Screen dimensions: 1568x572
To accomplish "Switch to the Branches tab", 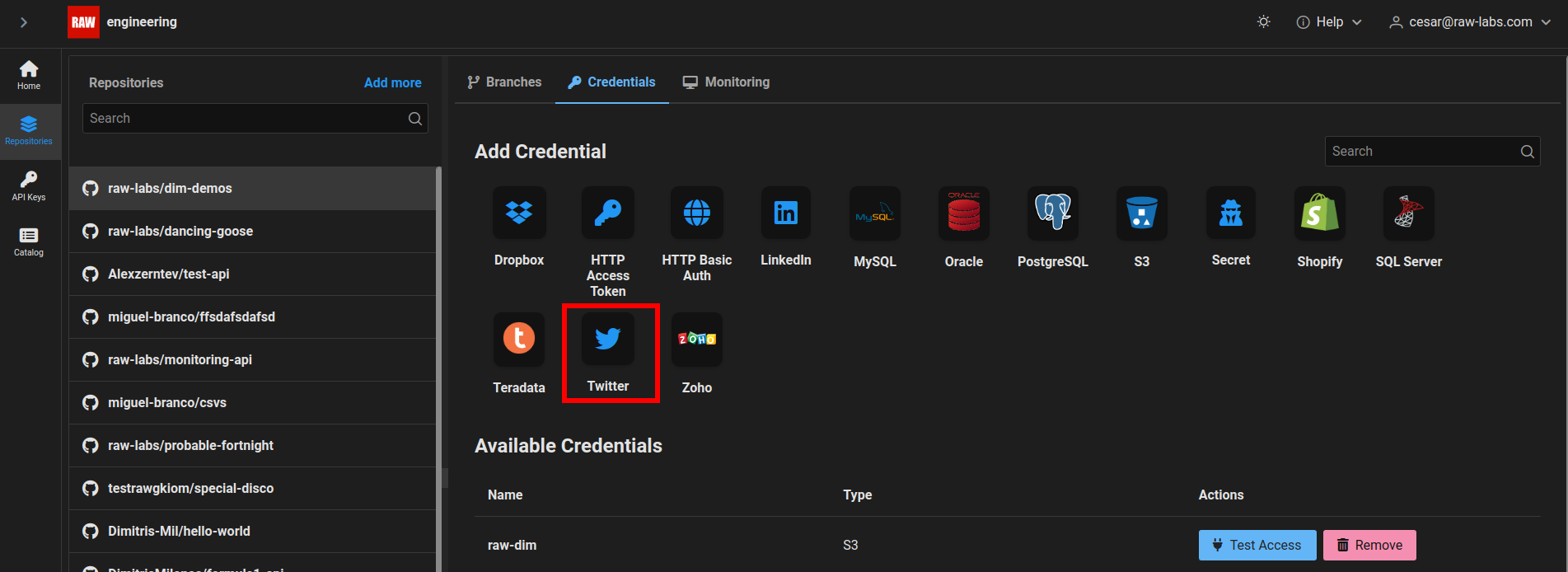I will (504, 82).
